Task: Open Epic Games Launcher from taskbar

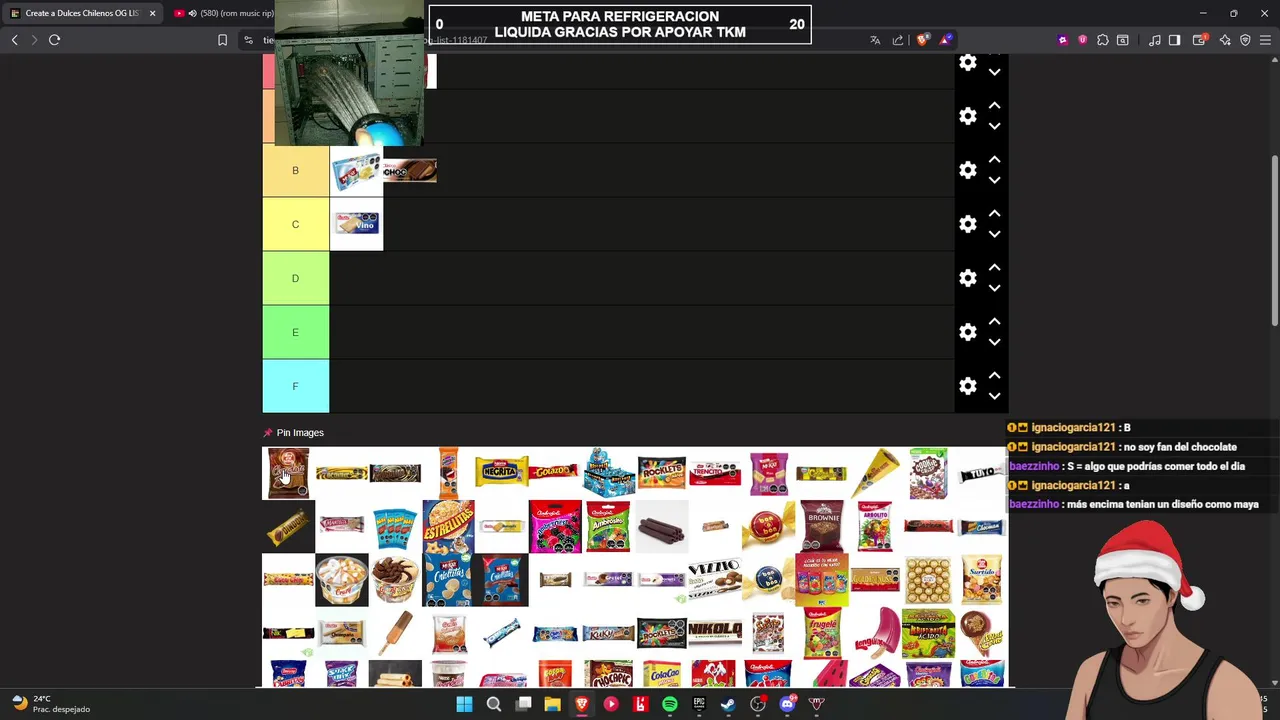Action: click(699, 704)
